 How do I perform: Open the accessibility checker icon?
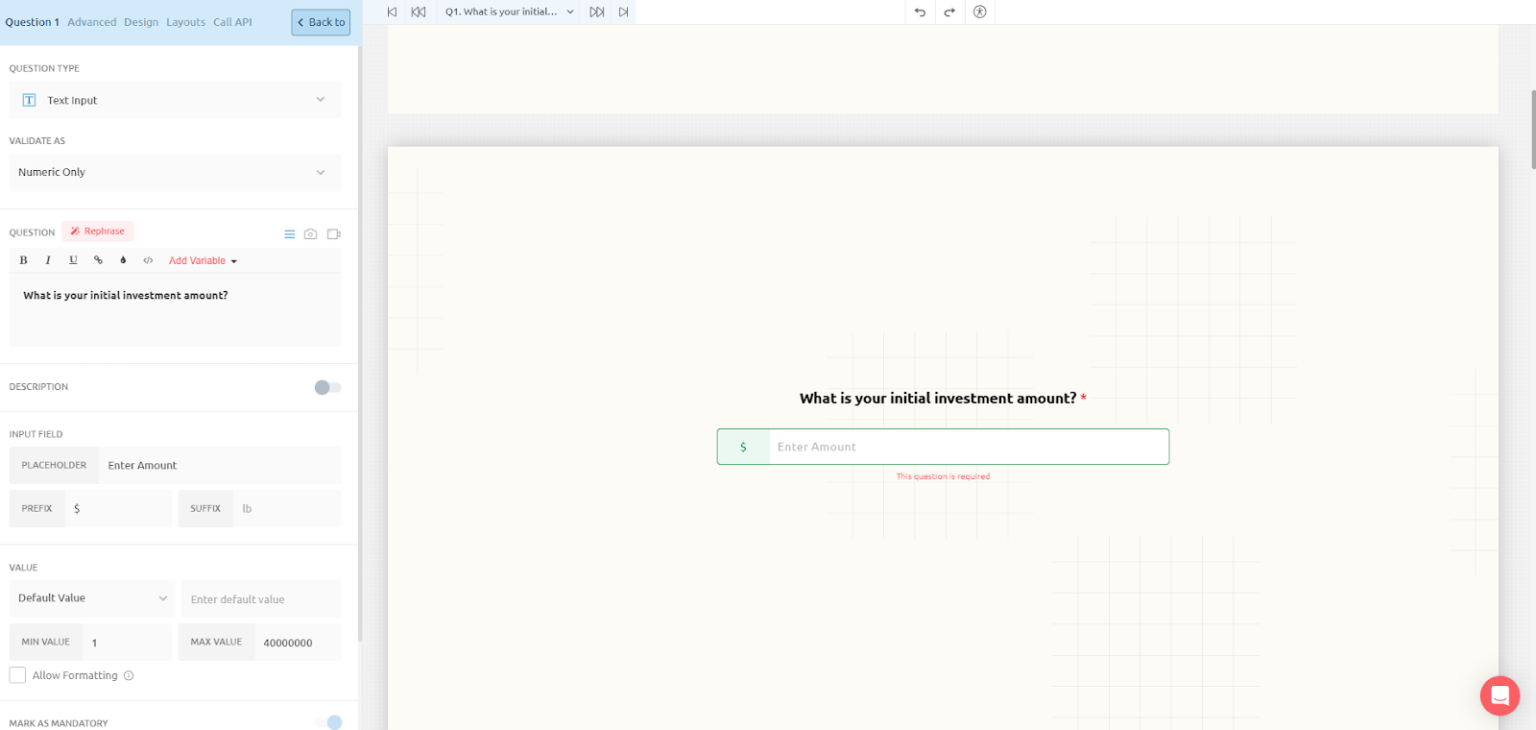click(x=979, y=12)
